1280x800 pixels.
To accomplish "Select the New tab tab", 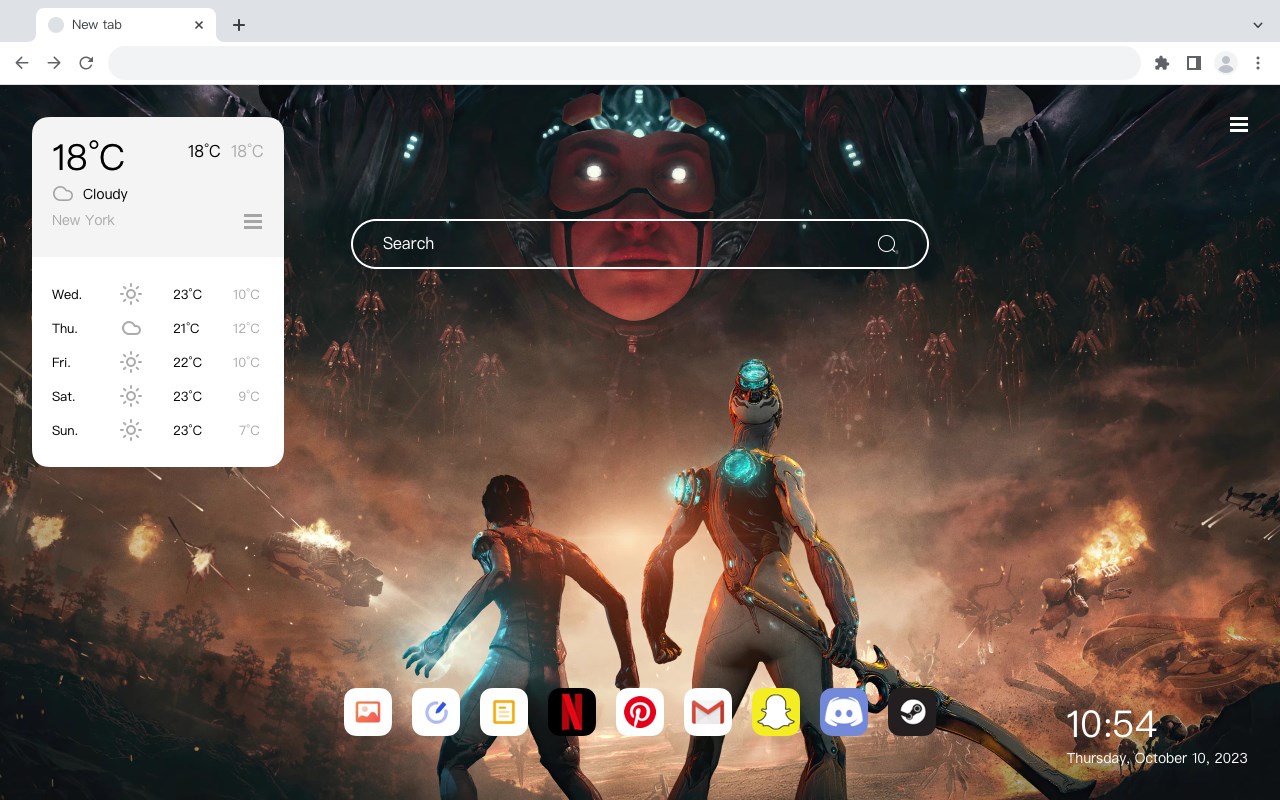I will [x=126, y=25].
